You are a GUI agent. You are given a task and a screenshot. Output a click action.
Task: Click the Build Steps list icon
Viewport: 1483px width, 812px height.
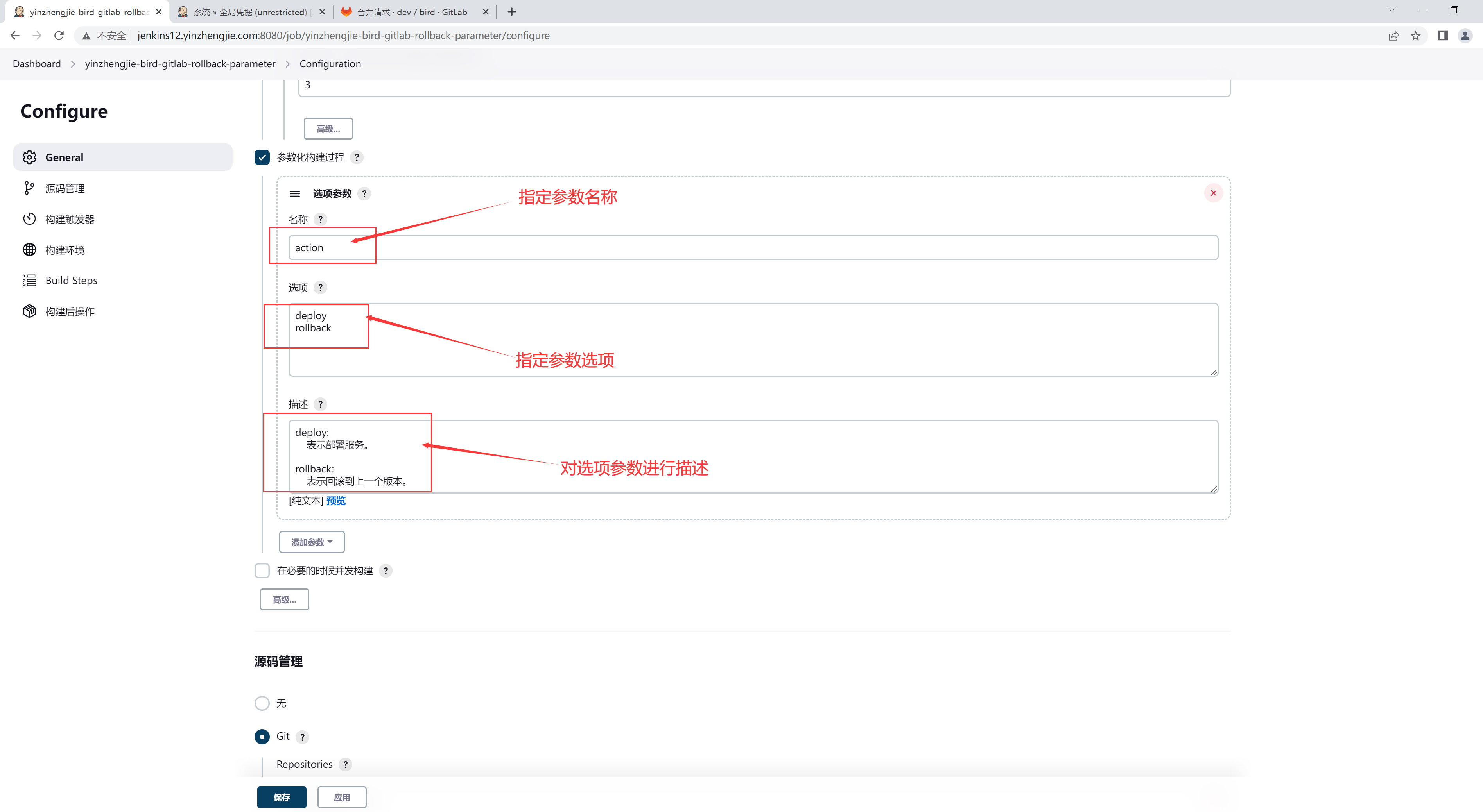[29, 280]
